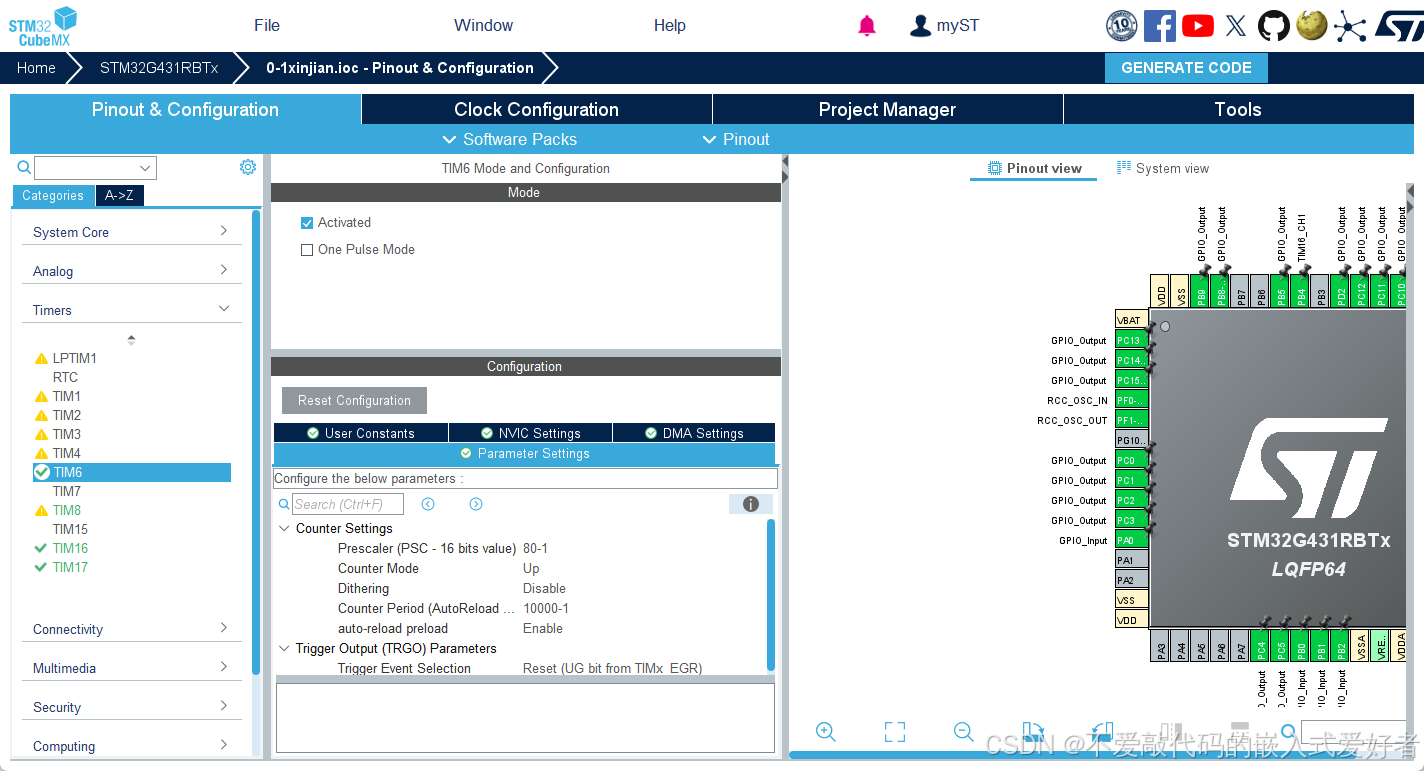Show parameter info with the i icon
The image size is (1424, 771).
click(751, 504)
